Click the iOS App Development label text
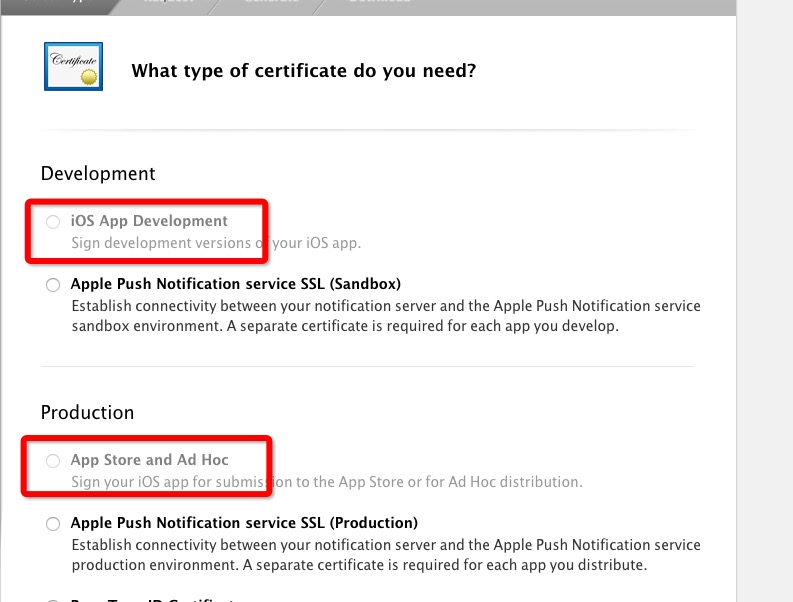Viewport: 793px width, 602px height. (x=149, y=221)
